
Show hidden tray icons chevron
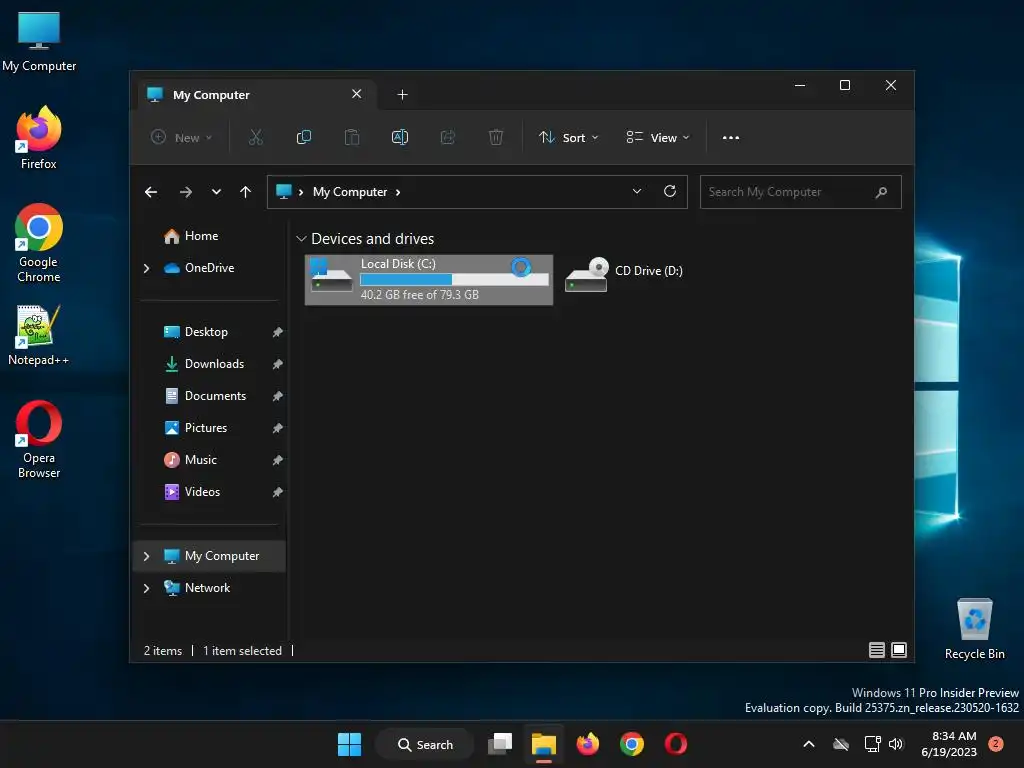[808, 744]
